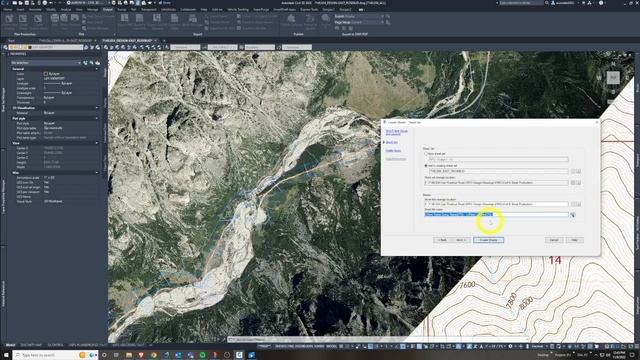The height and width of the screenshot is (360, 640).
Task: Toggle PICKADD icon in Properties palette
Action: [85, 63]
